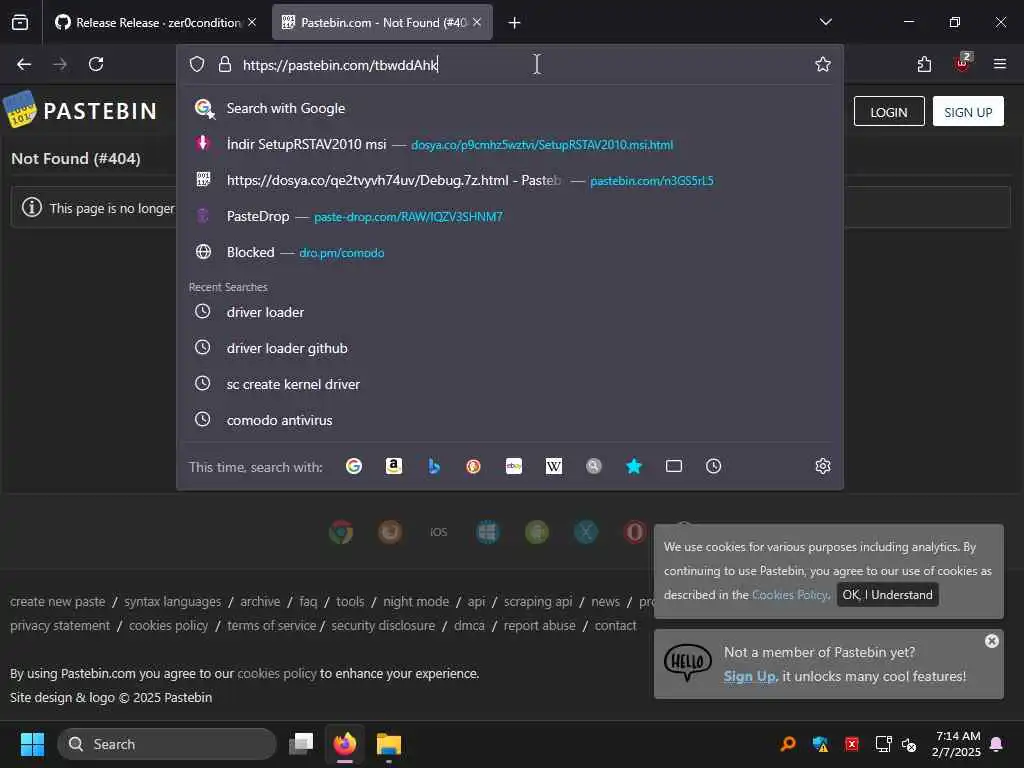Select the Blocked dro.pm/comodo suggestion

tap(509, 252)
